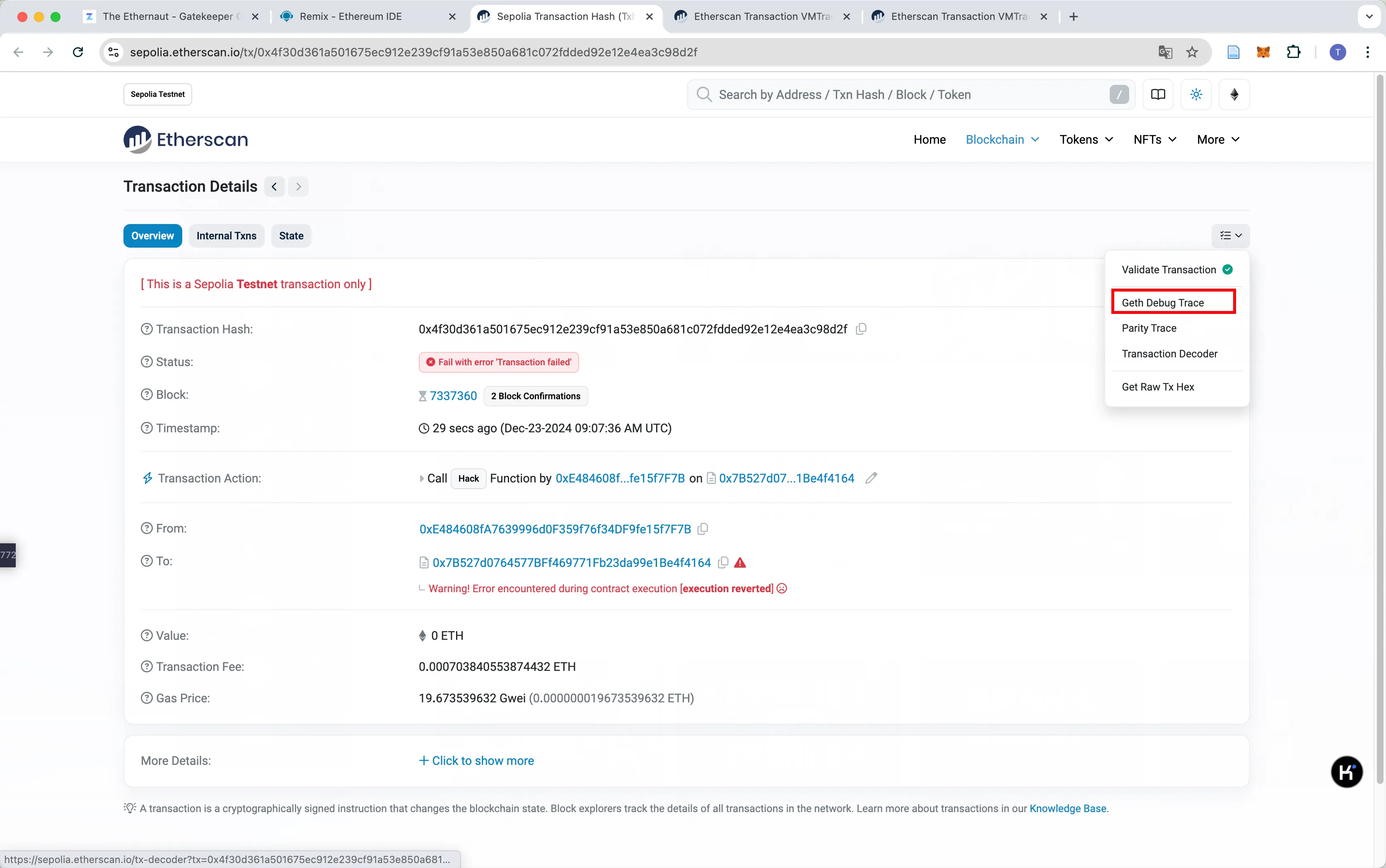Open block 7337360 link
The width and height of the screenshot is (1386, 868).
453,395
